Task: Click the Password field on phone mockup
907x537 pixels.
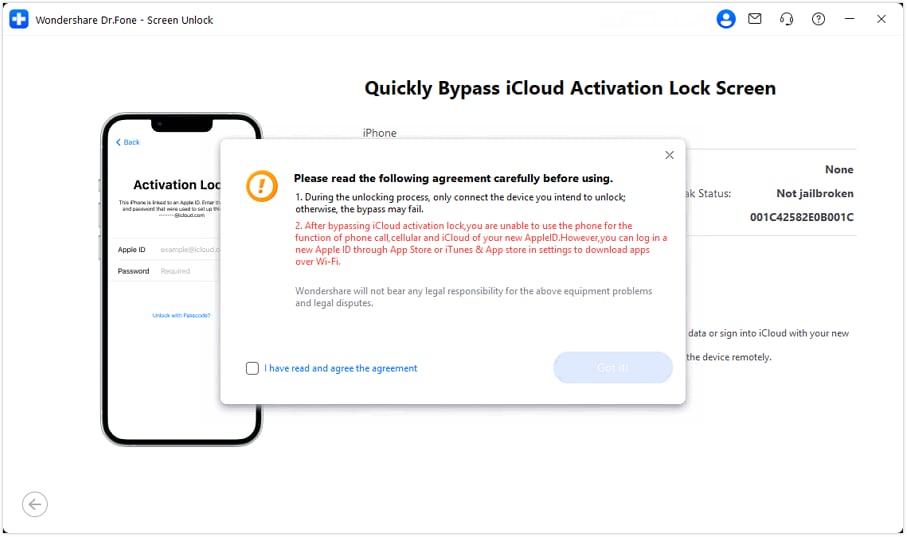Action: [167, 271]
